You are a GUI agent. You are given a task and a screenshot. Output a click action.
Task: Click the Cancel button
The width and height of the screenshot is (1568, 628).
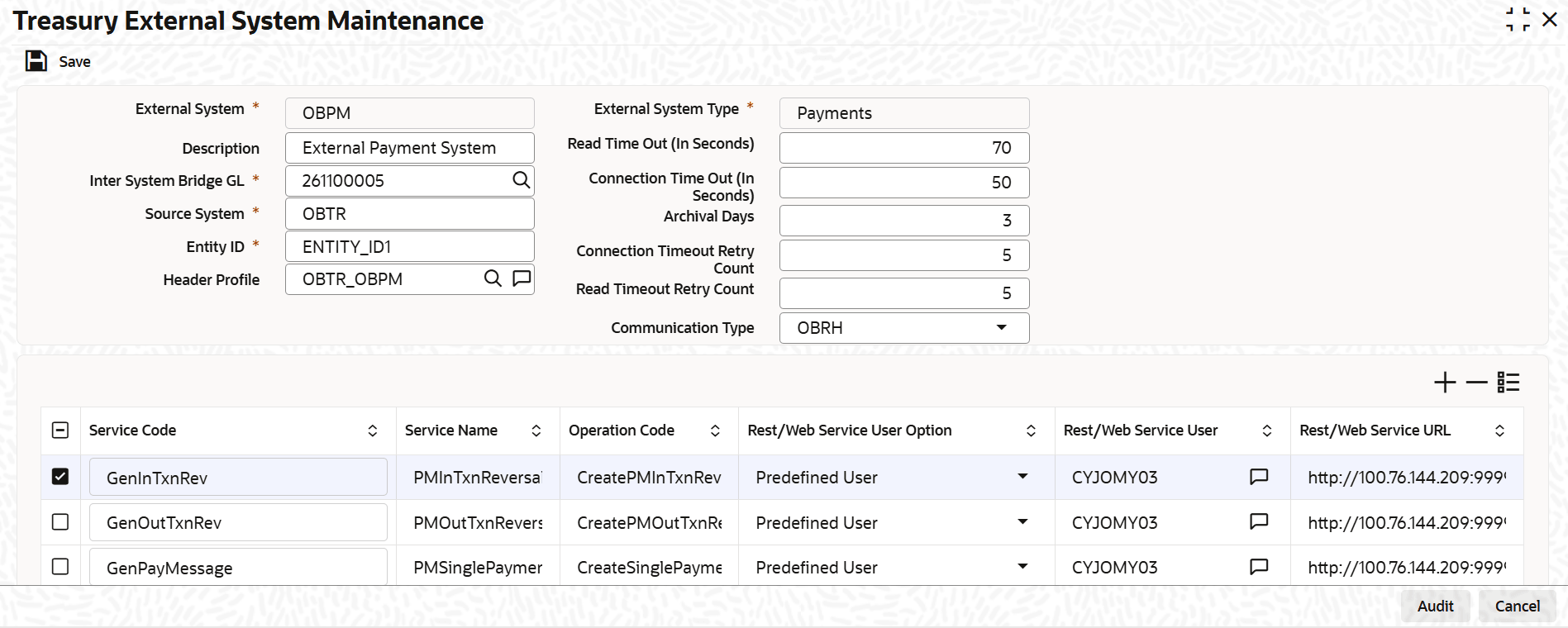pos(1518,606)
